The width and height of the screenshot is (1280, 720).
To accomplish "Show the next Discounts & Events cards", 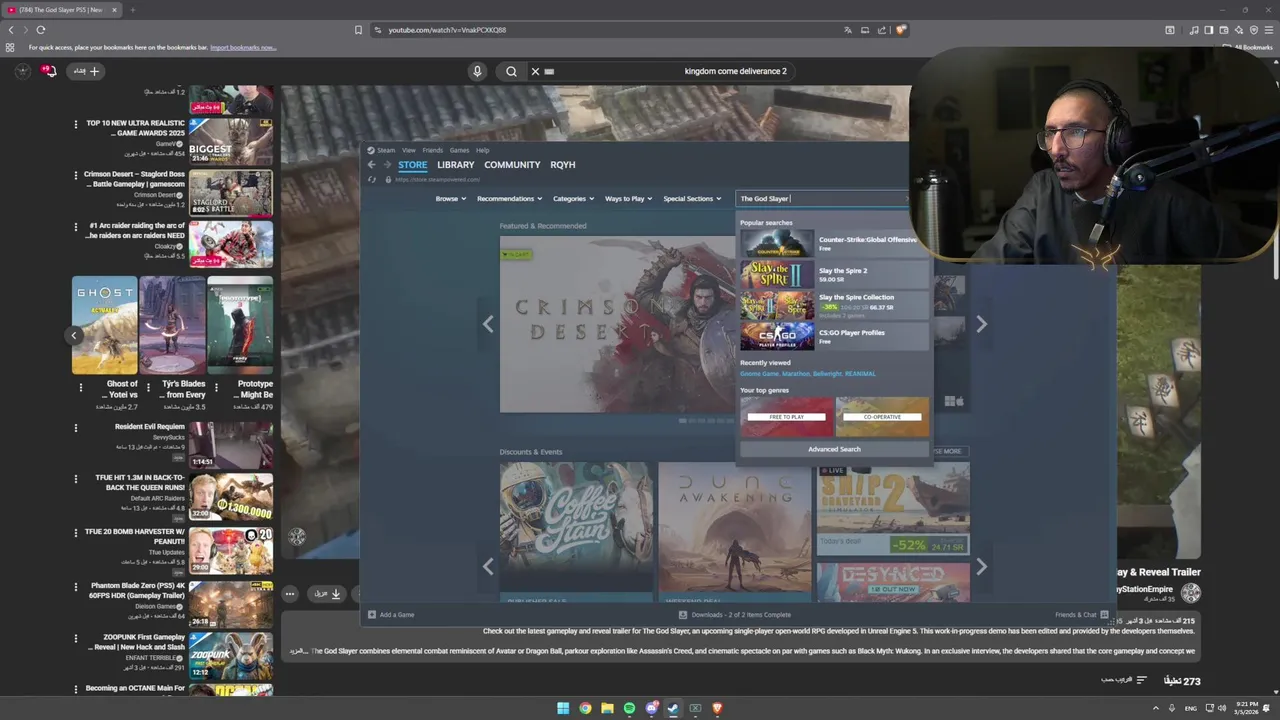I will [981, 566].
